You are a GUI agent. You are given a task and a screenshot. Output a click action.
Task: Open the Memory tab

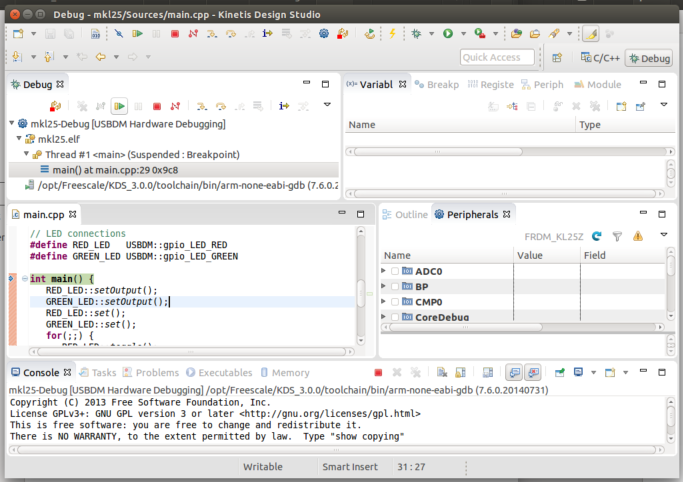(285, 373)
